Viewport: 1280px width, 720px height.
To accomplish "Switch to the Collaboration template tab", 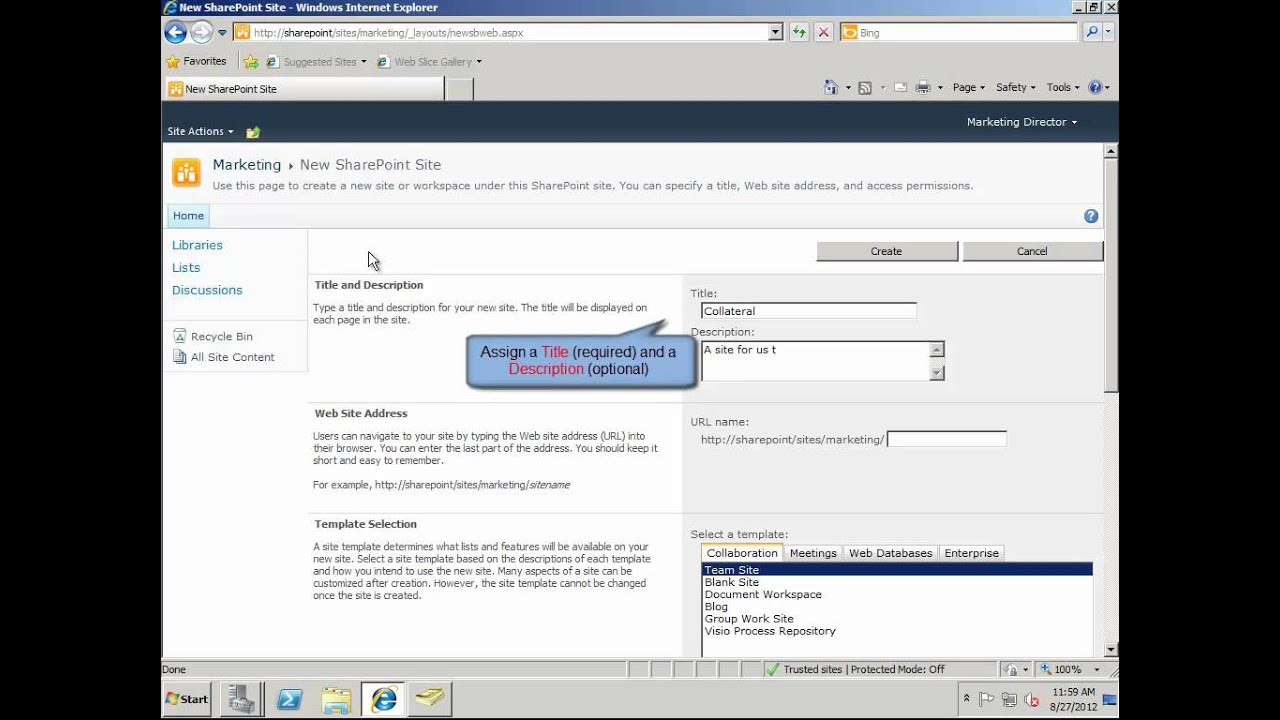I will pyautogui.click(x=742, y=553).
